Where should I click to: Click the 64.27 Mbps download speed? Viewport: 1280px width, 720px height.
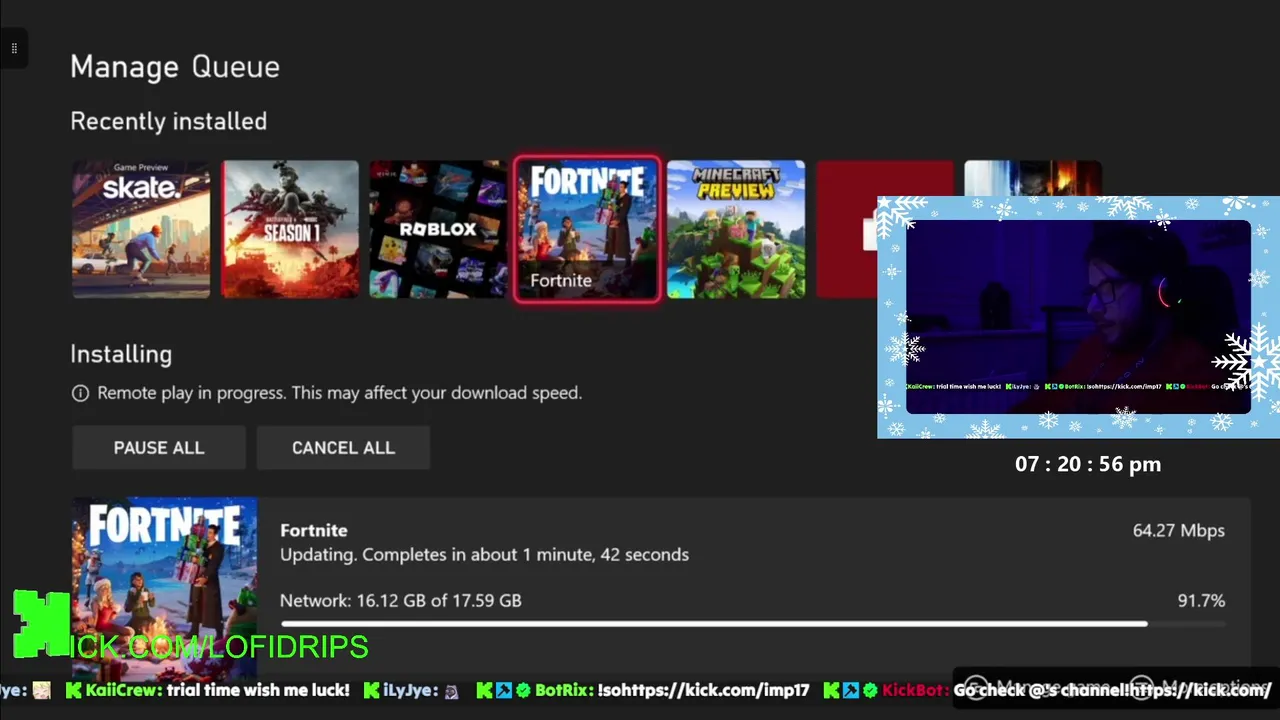tap(1178, 530)
